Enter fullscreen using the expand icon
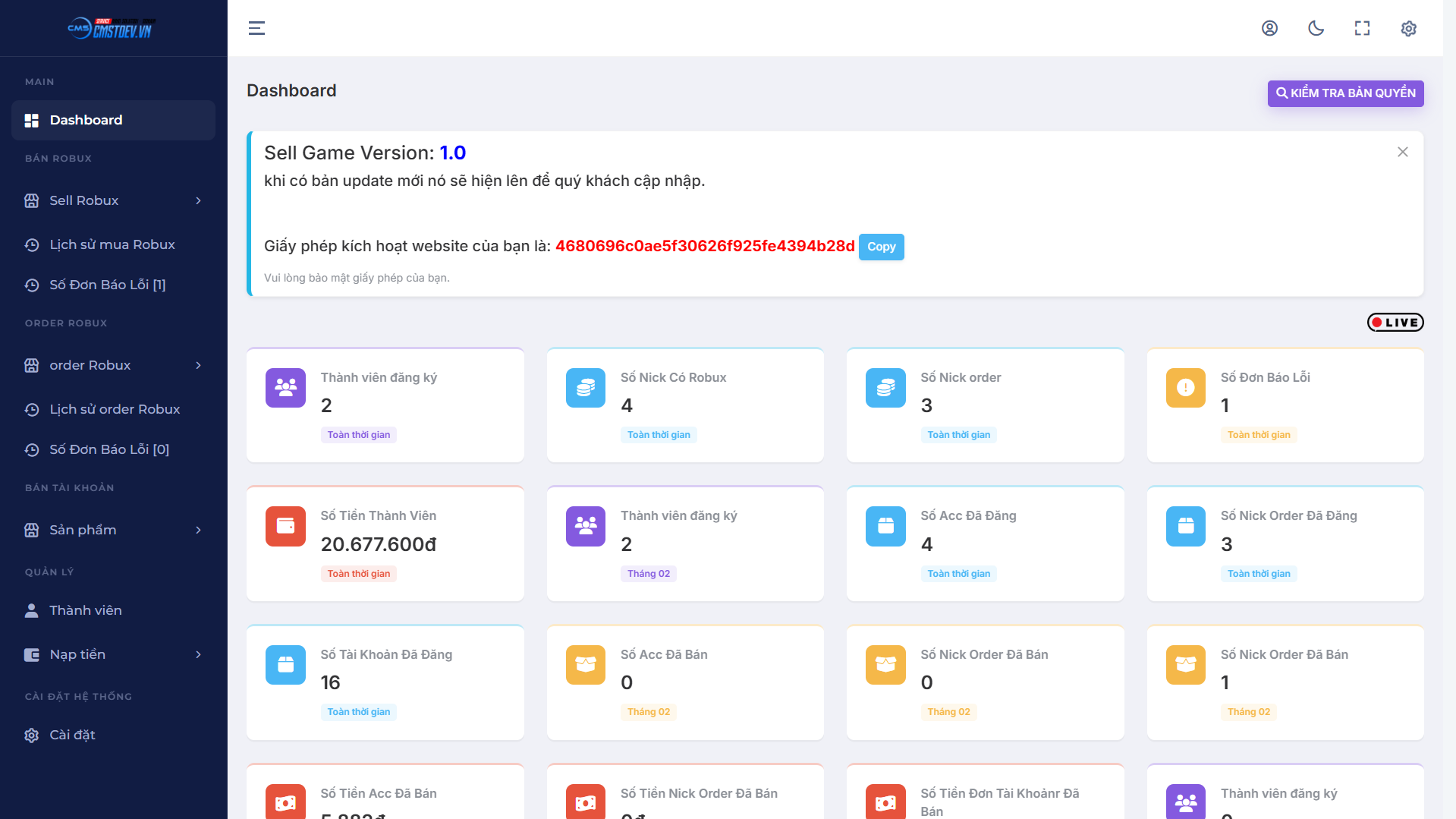The width and height of the screenshot is (1456, 819). pyautogui.click(x=1362, y=28)
